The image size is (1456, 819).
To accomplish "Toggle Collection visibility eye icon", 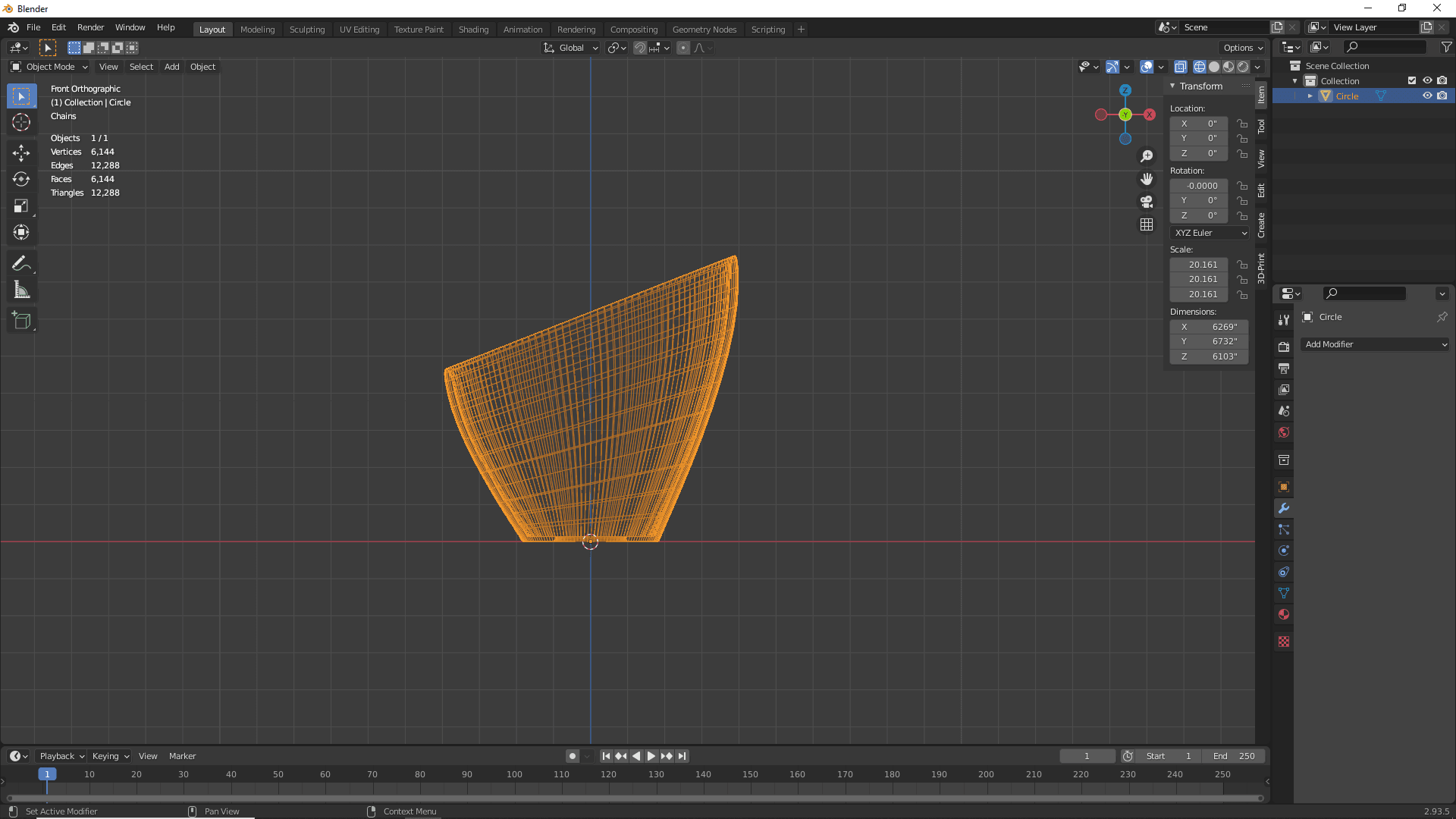I will point(1427,80).
